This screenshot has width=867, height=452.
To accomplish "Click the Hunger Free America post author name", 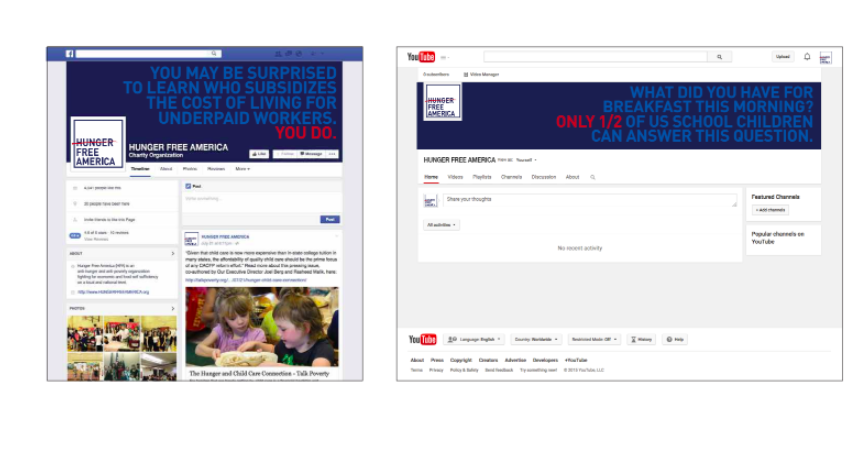I will coord(225,237).
